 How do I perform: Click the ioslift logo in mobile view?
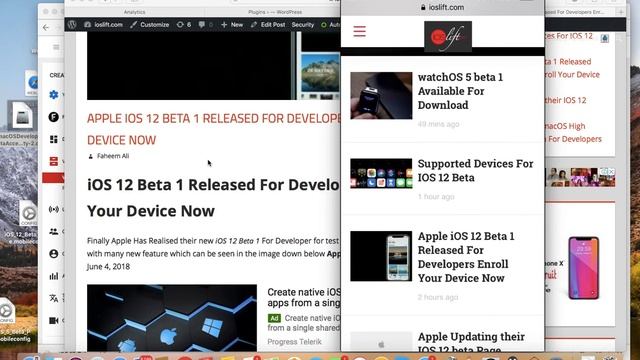[448, 36]
